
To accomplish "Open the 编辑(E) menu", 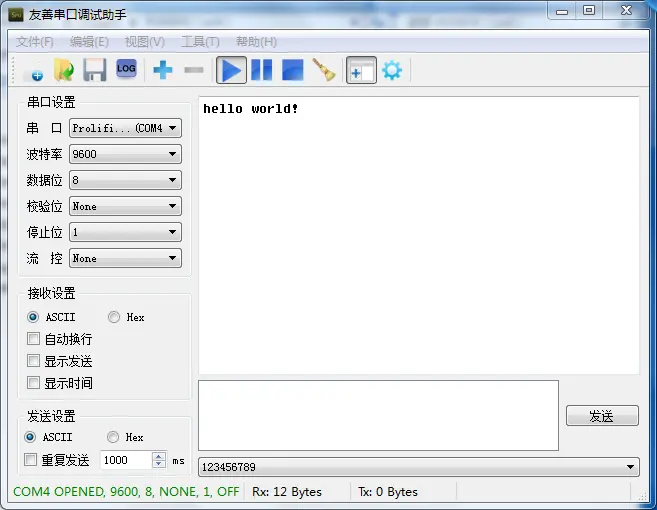I will pos(89,42).
